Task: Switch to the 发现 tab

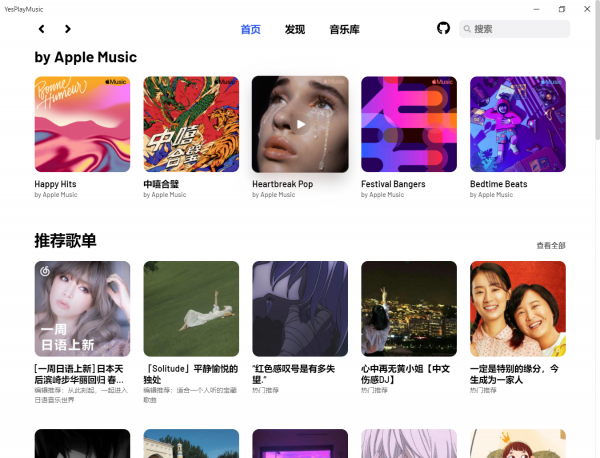Action: point(295,29)
